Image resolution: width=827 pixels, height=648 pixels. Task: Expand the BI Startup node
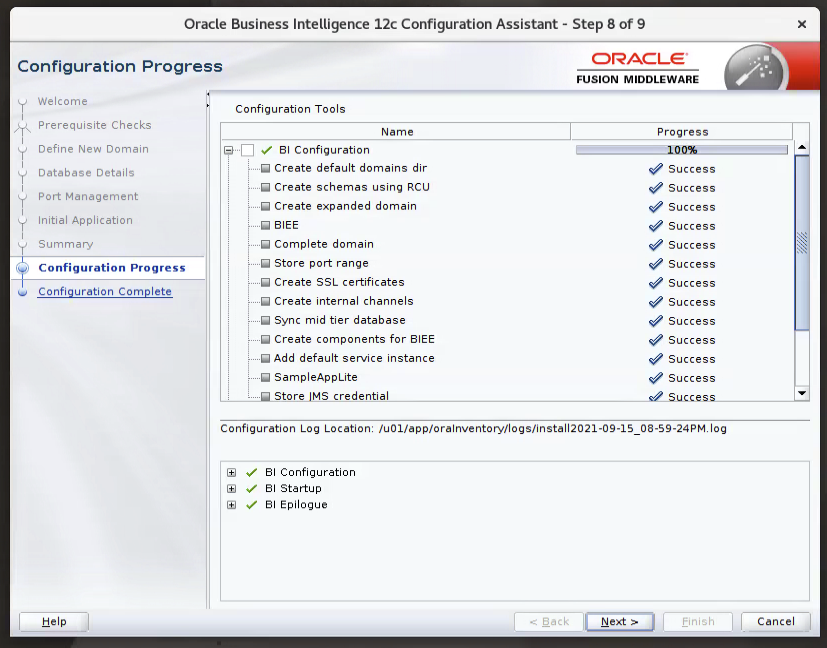(232, 489)
